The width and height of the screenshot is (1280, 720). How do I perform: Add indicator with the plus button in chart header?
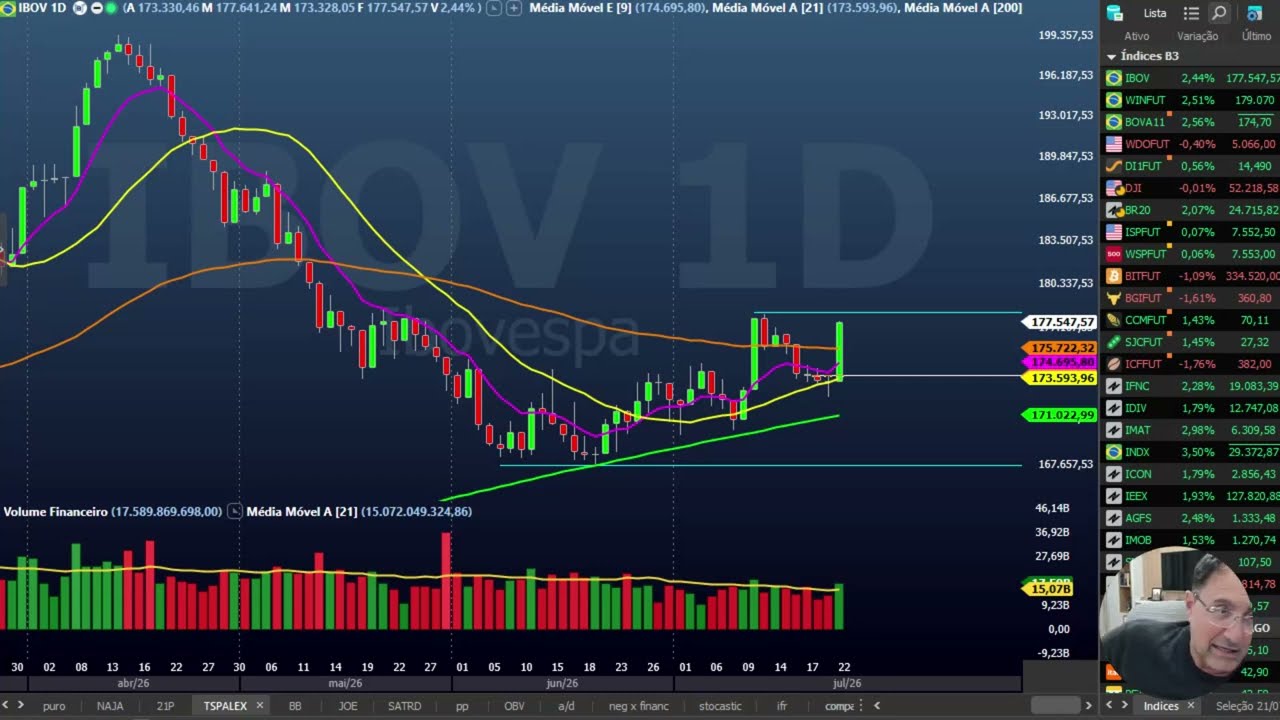514,8
